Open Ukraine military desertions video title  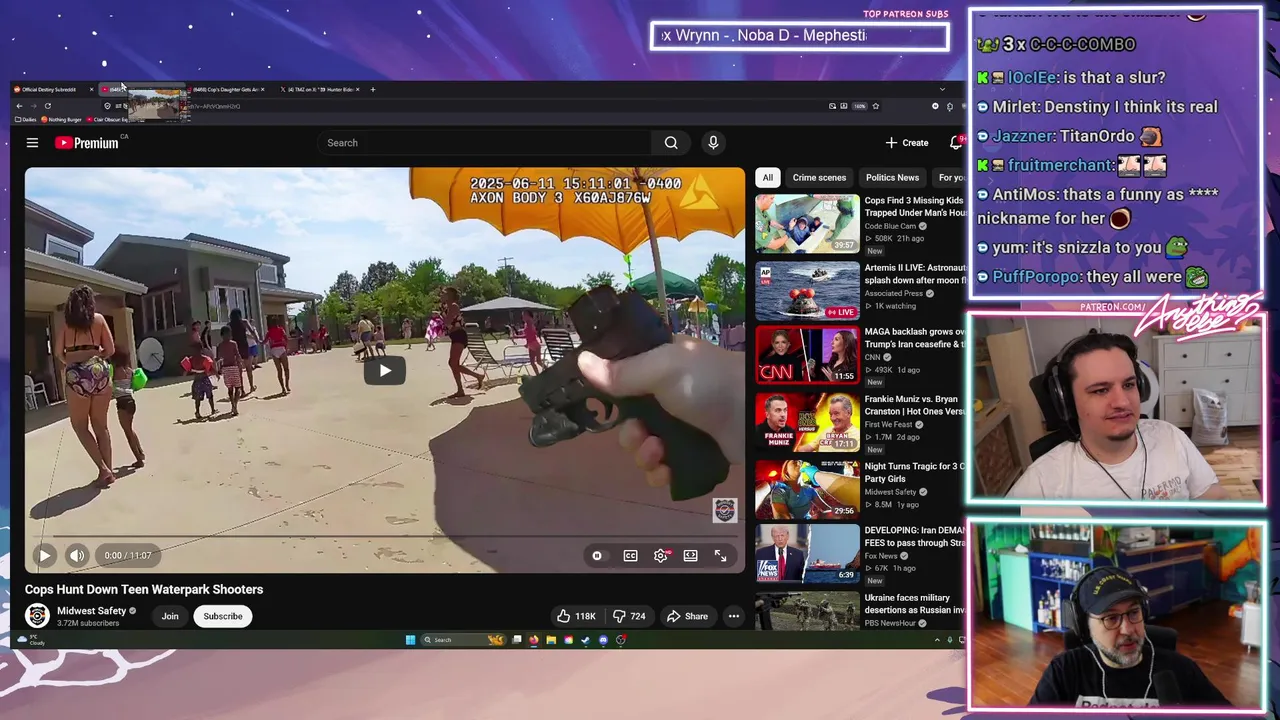(915, 604)
